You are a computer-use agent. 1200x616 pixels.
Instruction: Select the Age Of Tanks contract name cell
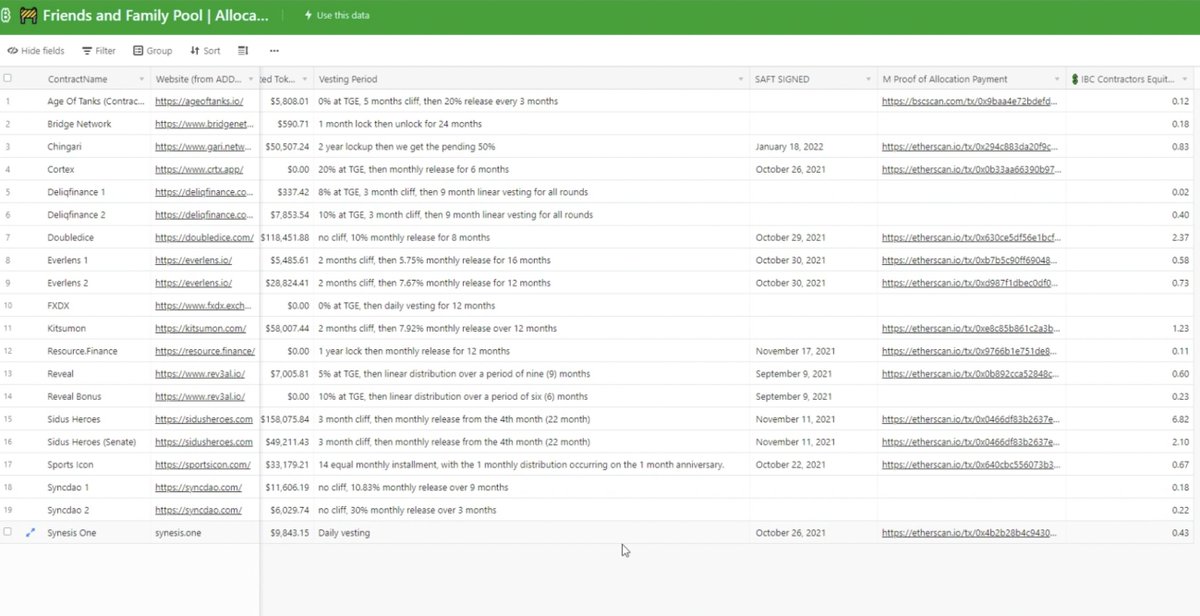tap(96, 101)
